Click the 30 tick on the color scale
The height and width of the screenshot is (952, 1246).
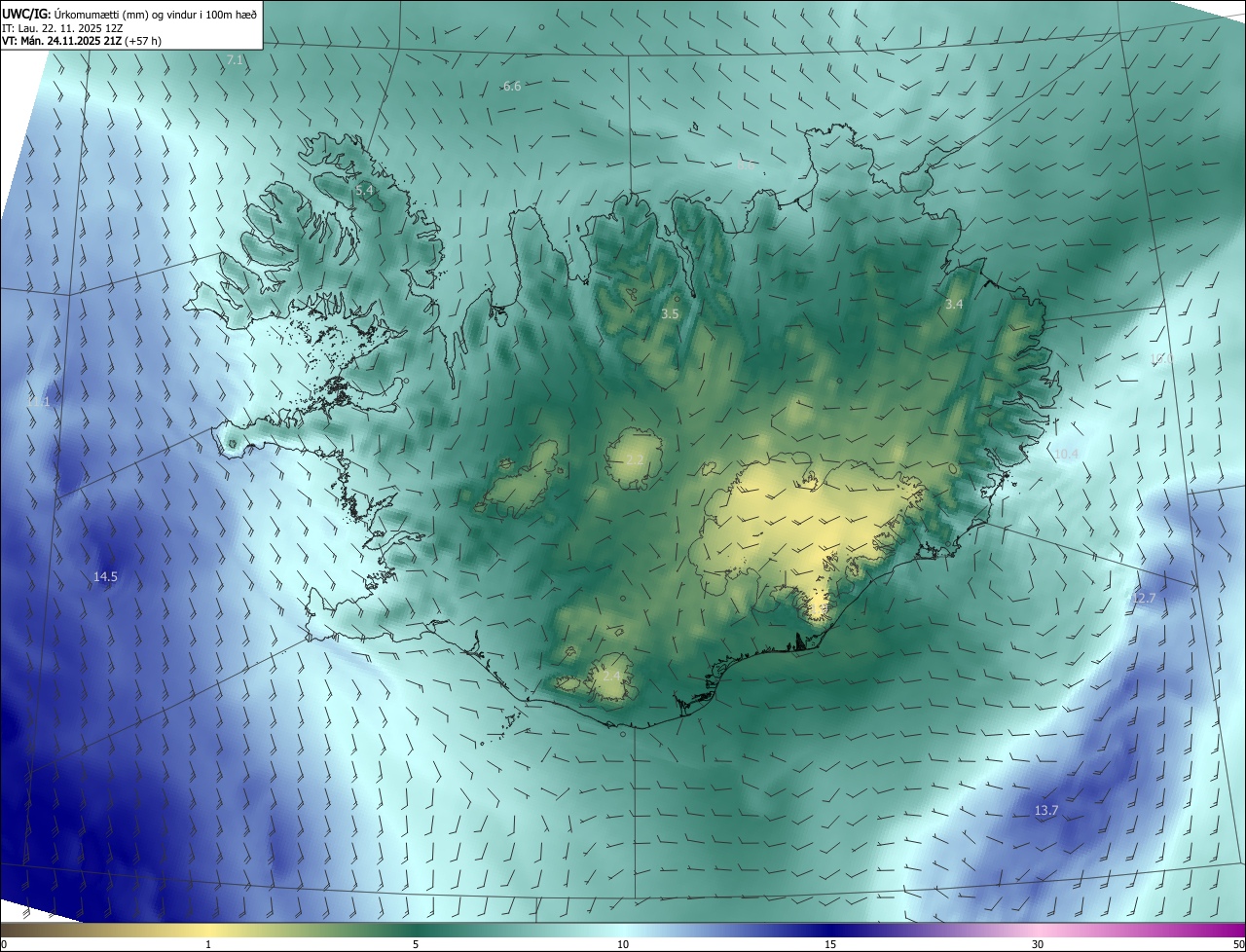1038,944
